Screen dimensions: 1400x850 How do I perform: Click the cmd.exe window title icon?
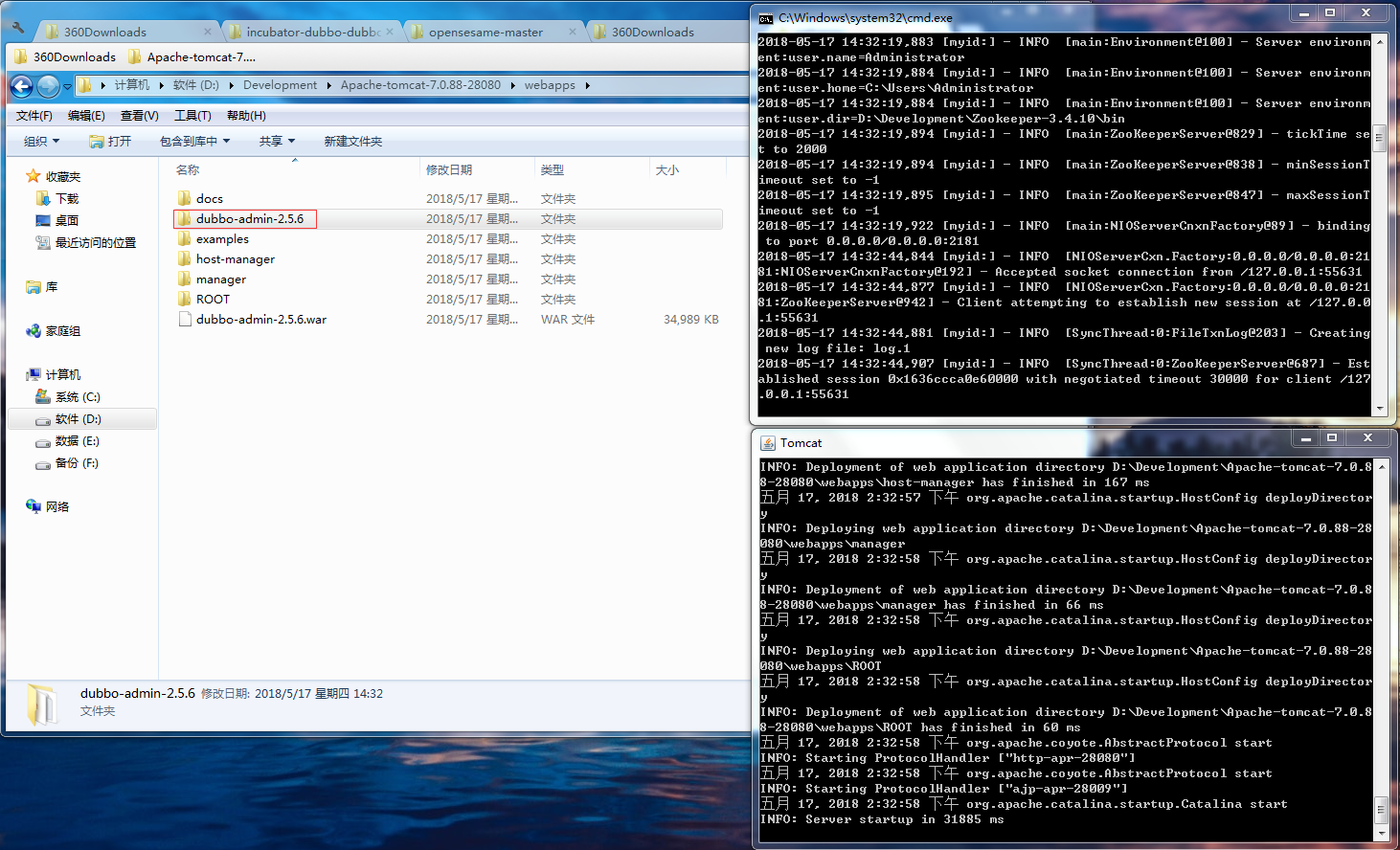[x=766, y=18]
